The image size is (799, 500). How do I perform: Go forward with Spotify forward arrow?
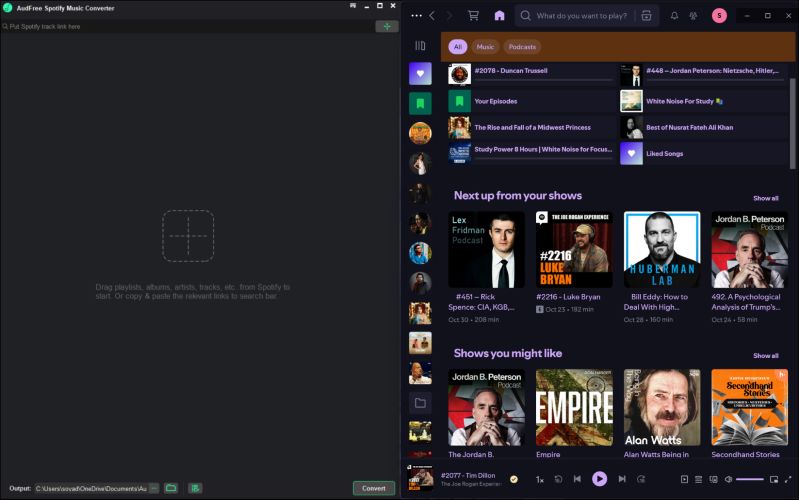click(x=449, y=16)
